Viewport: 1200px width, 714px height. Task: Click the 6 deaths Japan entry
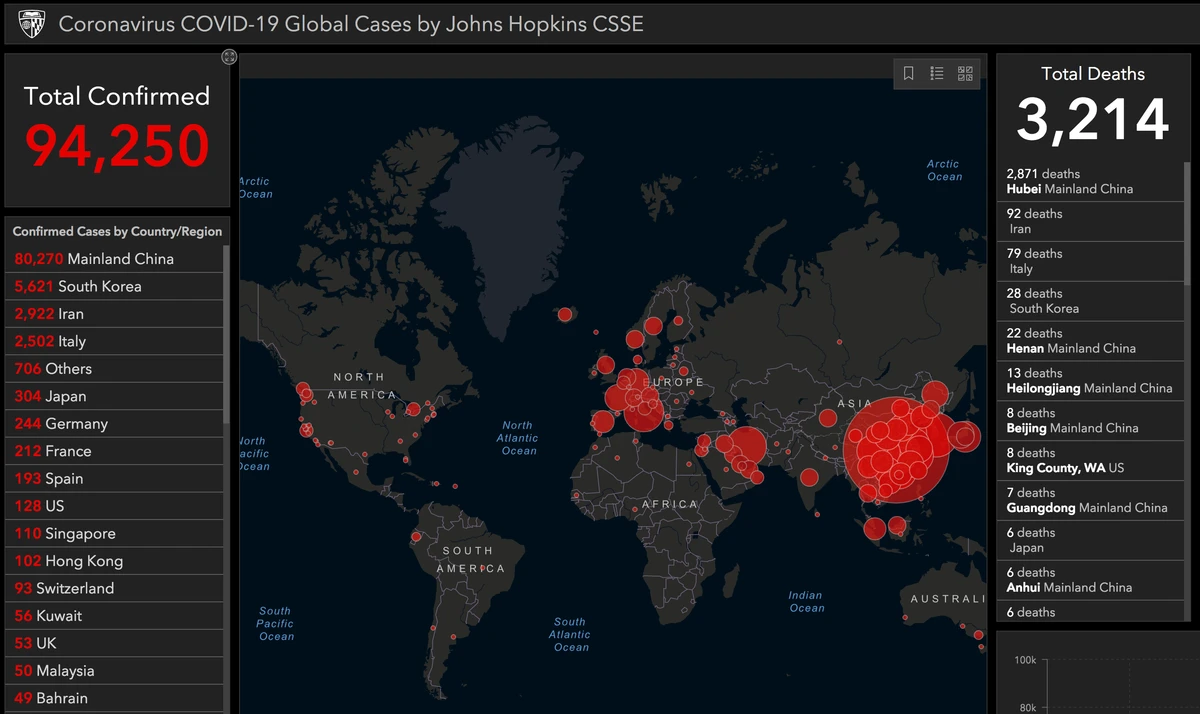pos(1091,541)
